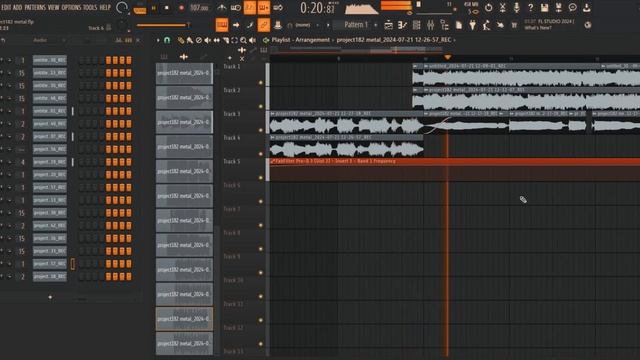Open the playlist view icon
Image resolution: width=640 pixels, height=360 pixels.
click(388, 25)
